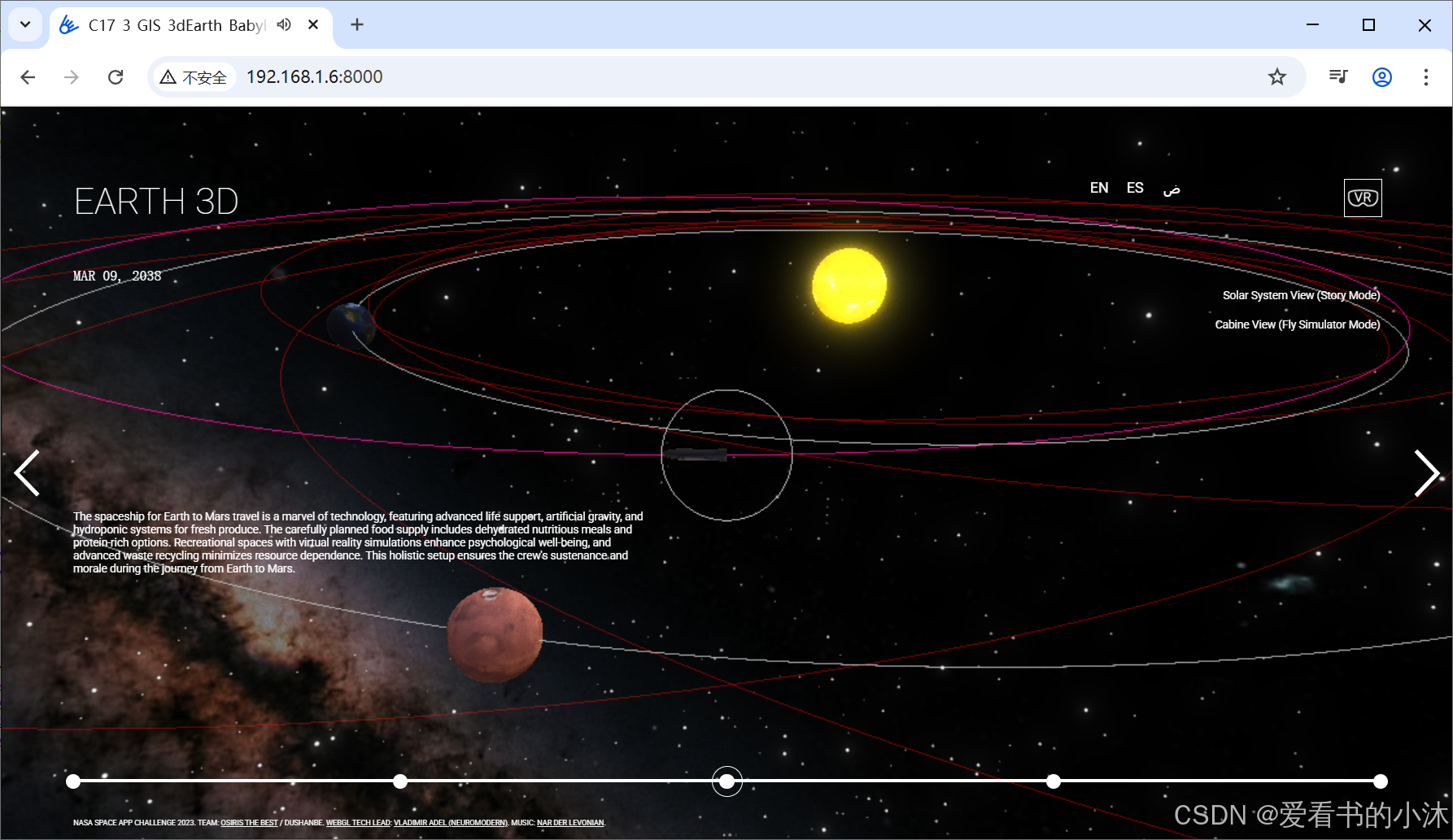Viewport: 1453px width, 840px height.
Task: Click the MAR 09, 2038 date
Action: click(x=117, y=276)
